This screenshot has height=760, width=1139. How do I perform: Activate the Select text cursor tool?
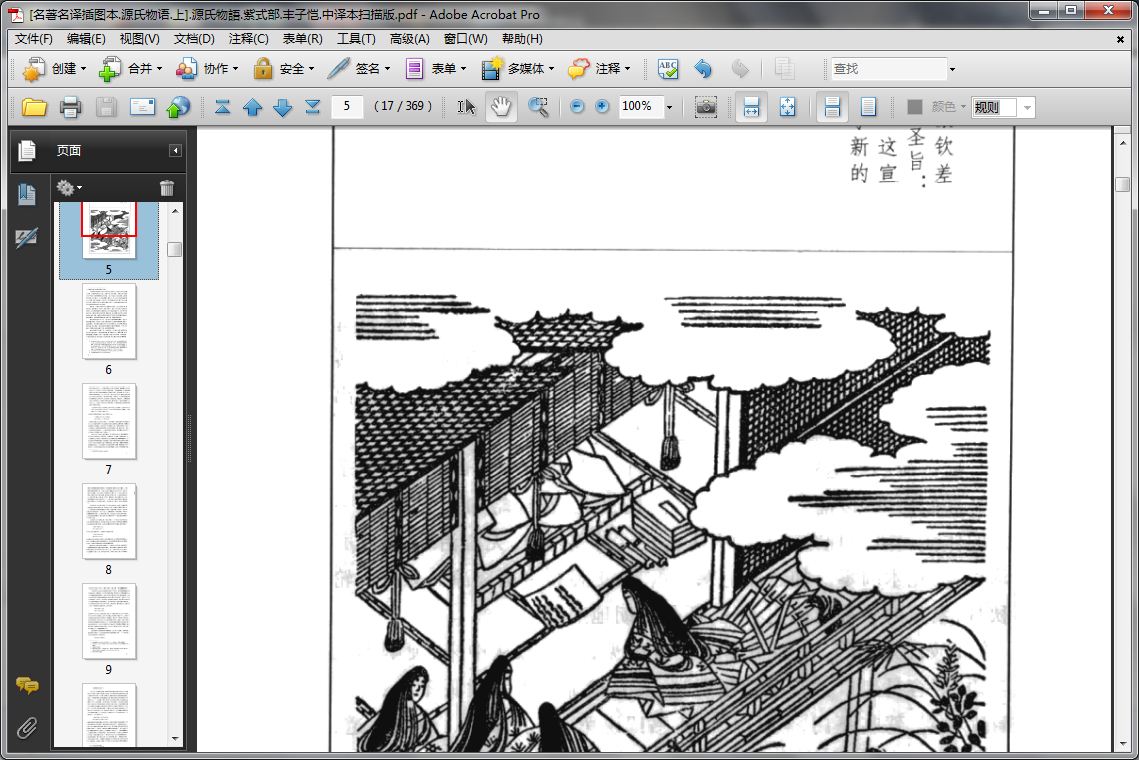(466, 107)
